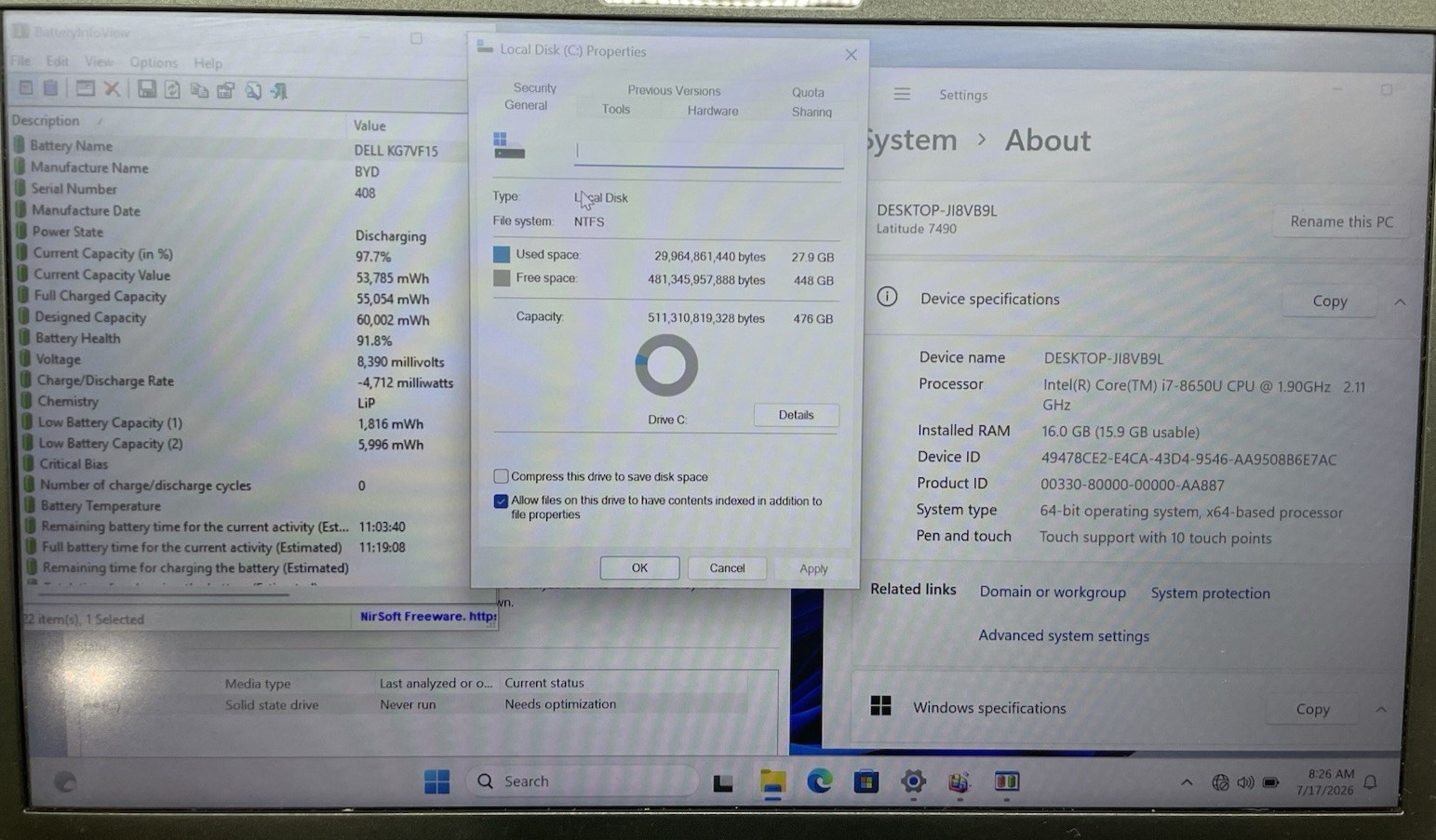Open the Help menu in BatteryInfoView
1436x840 pixels.
(x=208, y=63)
